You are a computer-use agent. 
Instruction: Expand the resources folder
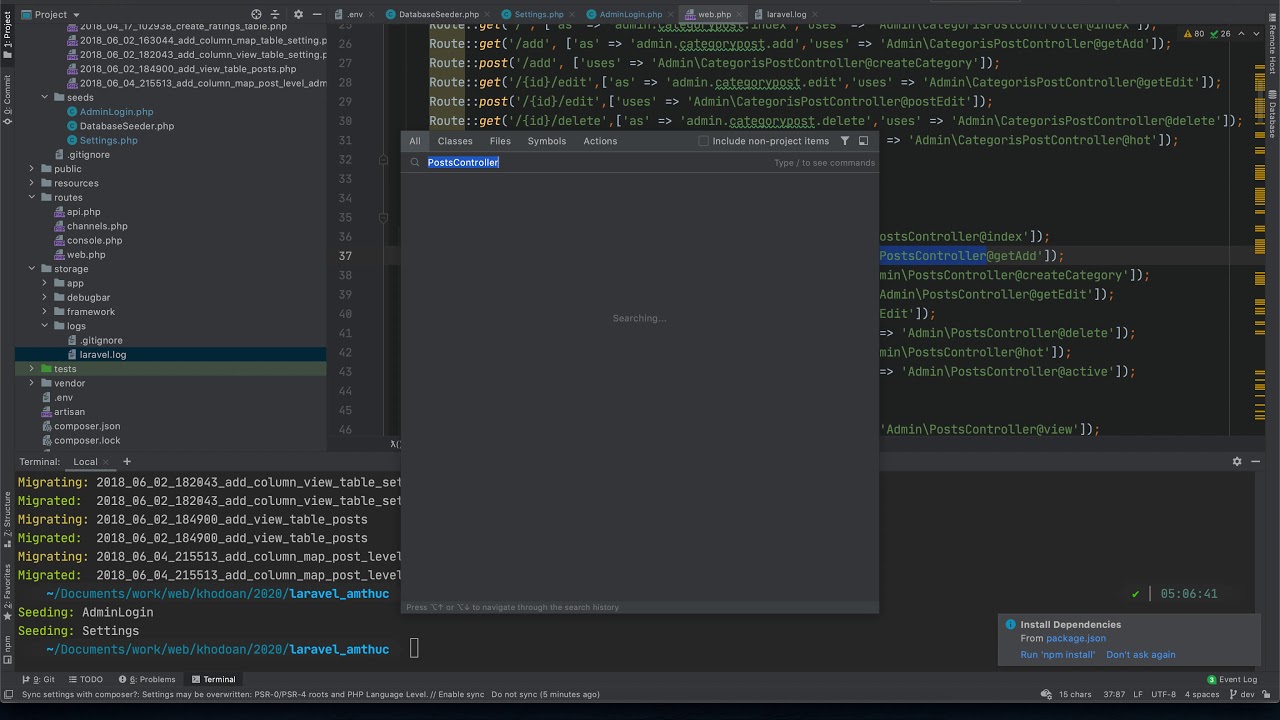pos(32,183)
